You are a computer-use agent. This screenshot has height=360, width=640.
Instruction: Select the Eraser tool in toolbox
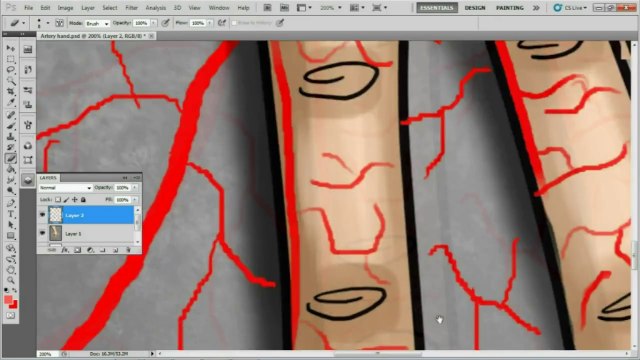(11, 158)
